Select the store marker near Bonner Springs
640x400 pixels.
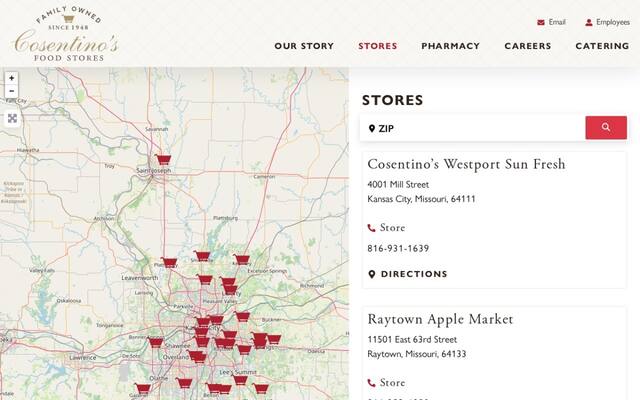click(156, 342)
